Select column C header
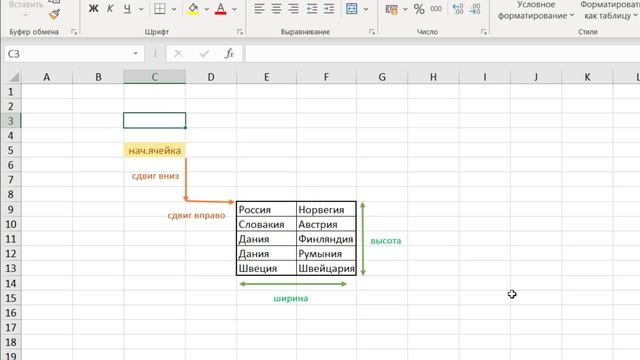The image size is (640, 360). tap(155, 77)
